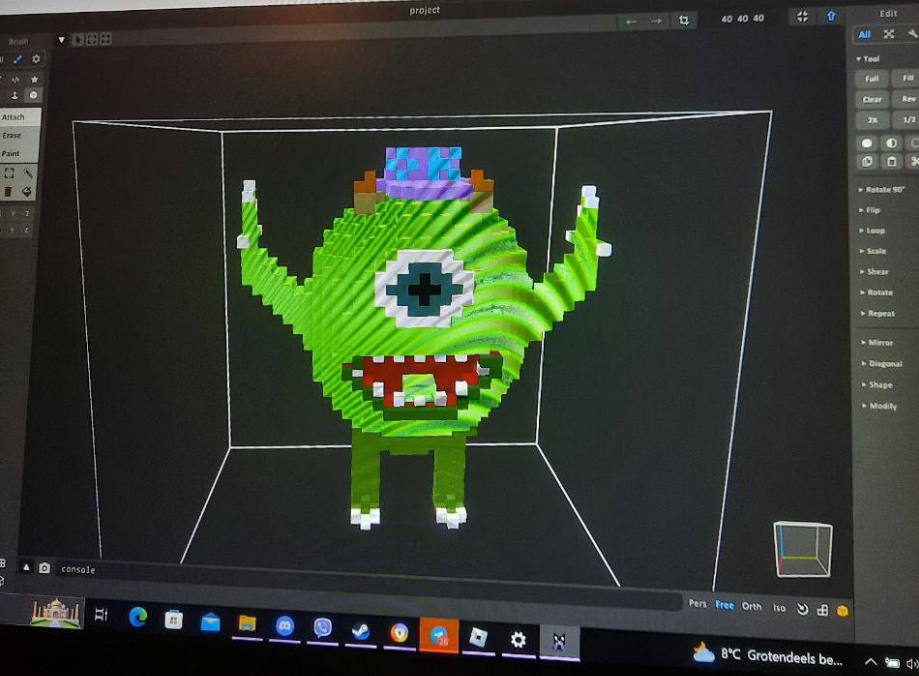
Task: Click the Full button
Action: pyautogui.click(x=872, y=79)
